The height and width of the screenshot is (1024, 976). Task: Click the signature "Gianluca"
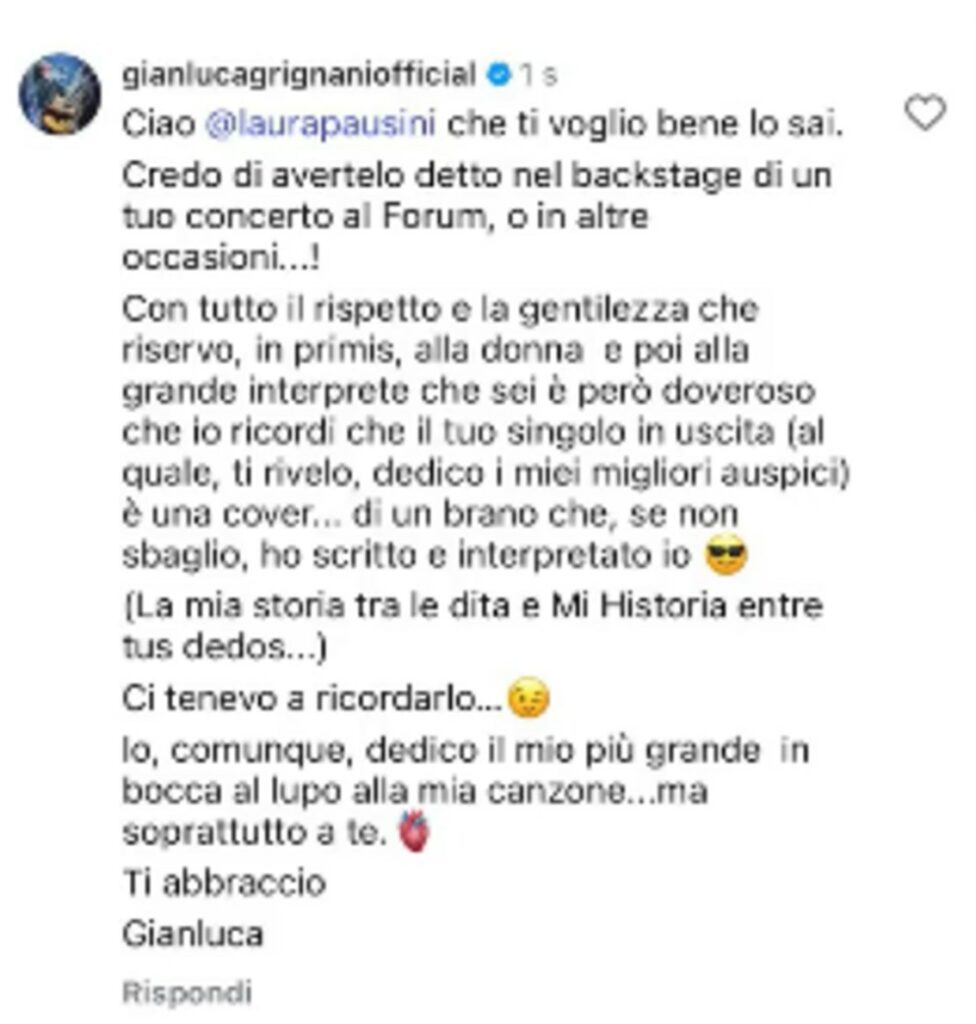(x=193, y=934)
